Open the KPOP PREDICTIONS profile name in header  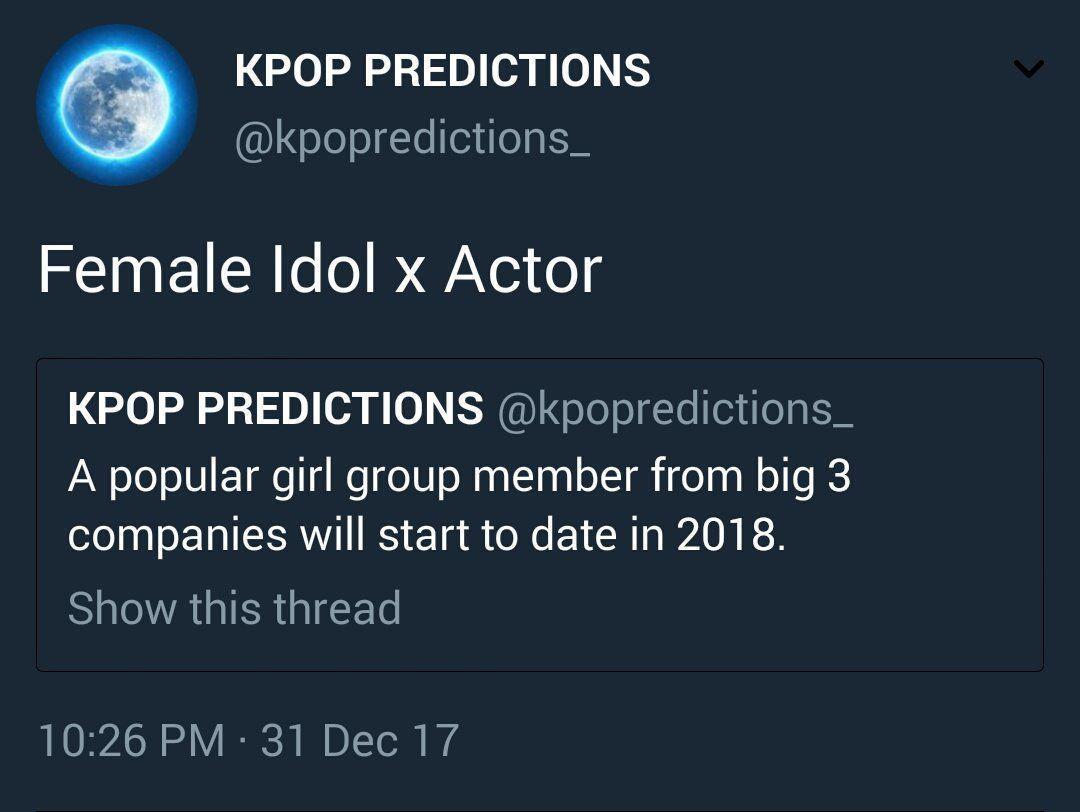point(442,70)
